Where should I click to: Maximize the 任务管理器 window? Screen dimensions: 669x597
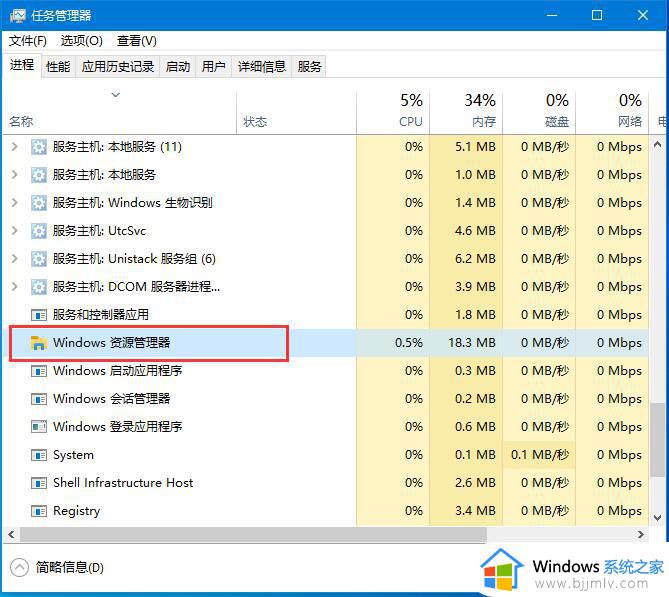click(597, 15)
